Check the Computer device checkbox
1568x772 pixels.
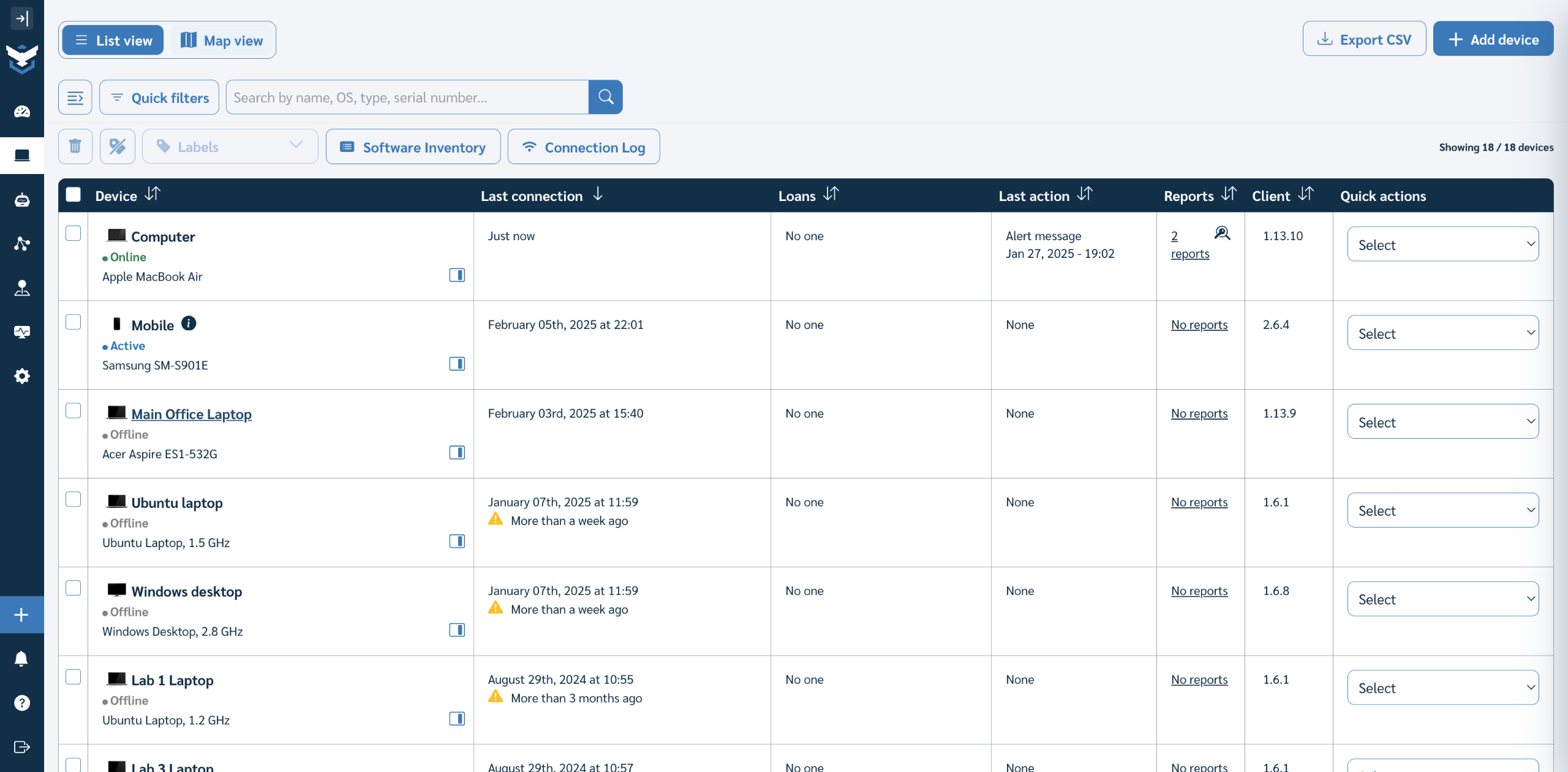click(x=73, y=233)
